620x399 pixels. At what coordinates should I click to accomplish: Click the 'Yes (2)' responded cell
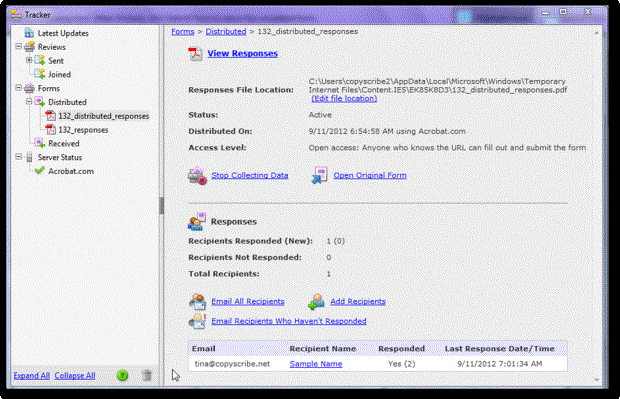(402, 364)
